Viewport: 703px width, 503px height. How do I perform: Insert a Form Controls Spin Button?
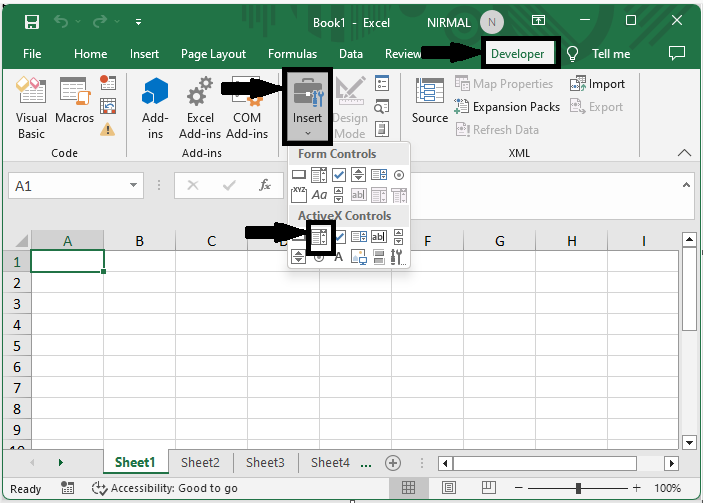[x=358, y=175]
